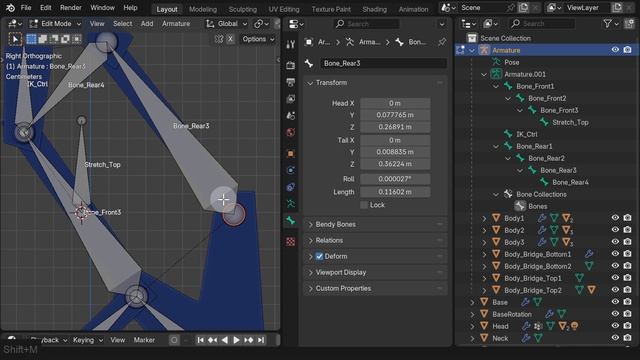Expand the Viewport Display panel
The height and width of the screenshot is (360, 640).
310,272
